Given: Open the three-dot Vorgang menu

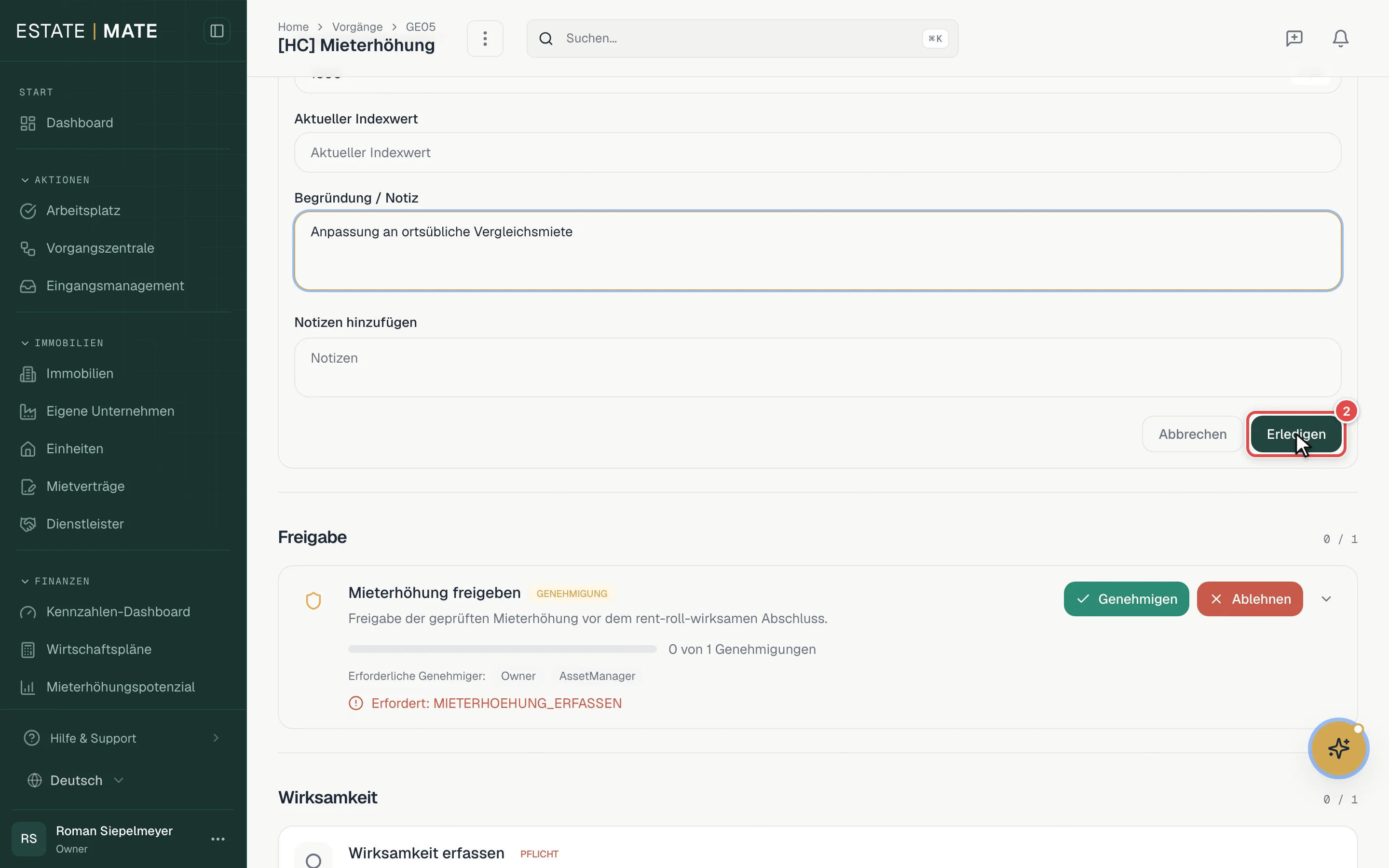Looking at the screenshot, I should point(485,39).
